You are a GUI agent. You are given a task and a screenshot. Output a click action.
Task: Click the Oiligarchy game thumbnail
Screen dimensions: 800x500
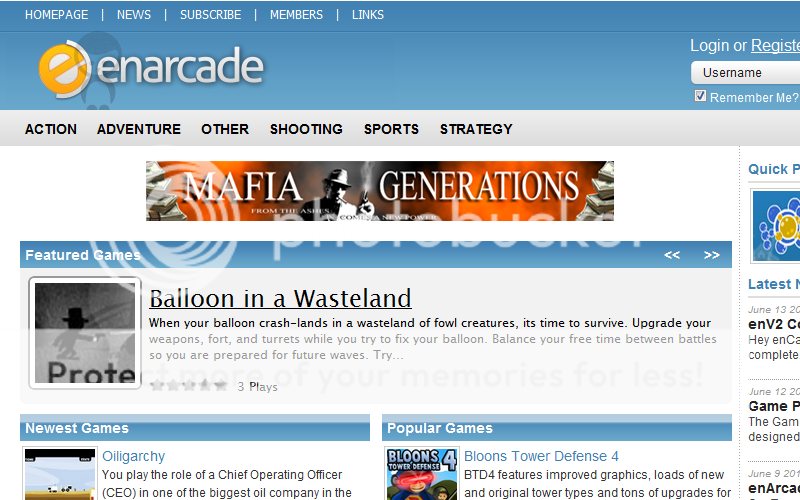pos(60,474)
